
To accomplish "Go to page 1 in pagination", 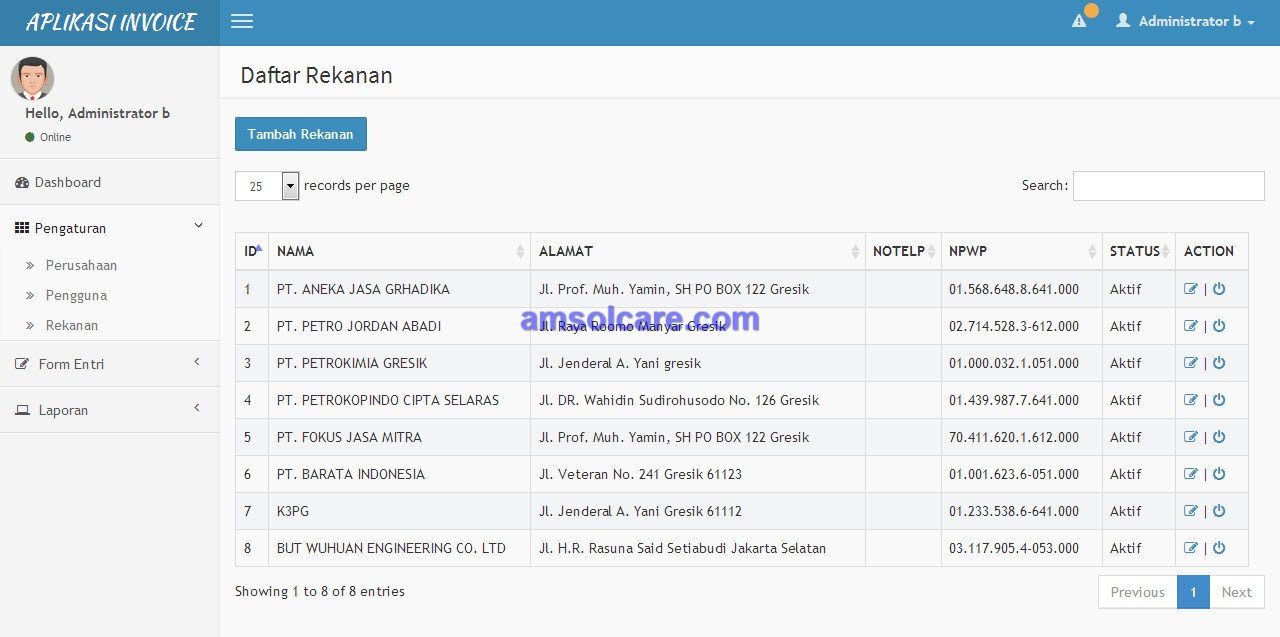I will (1193, 592).
